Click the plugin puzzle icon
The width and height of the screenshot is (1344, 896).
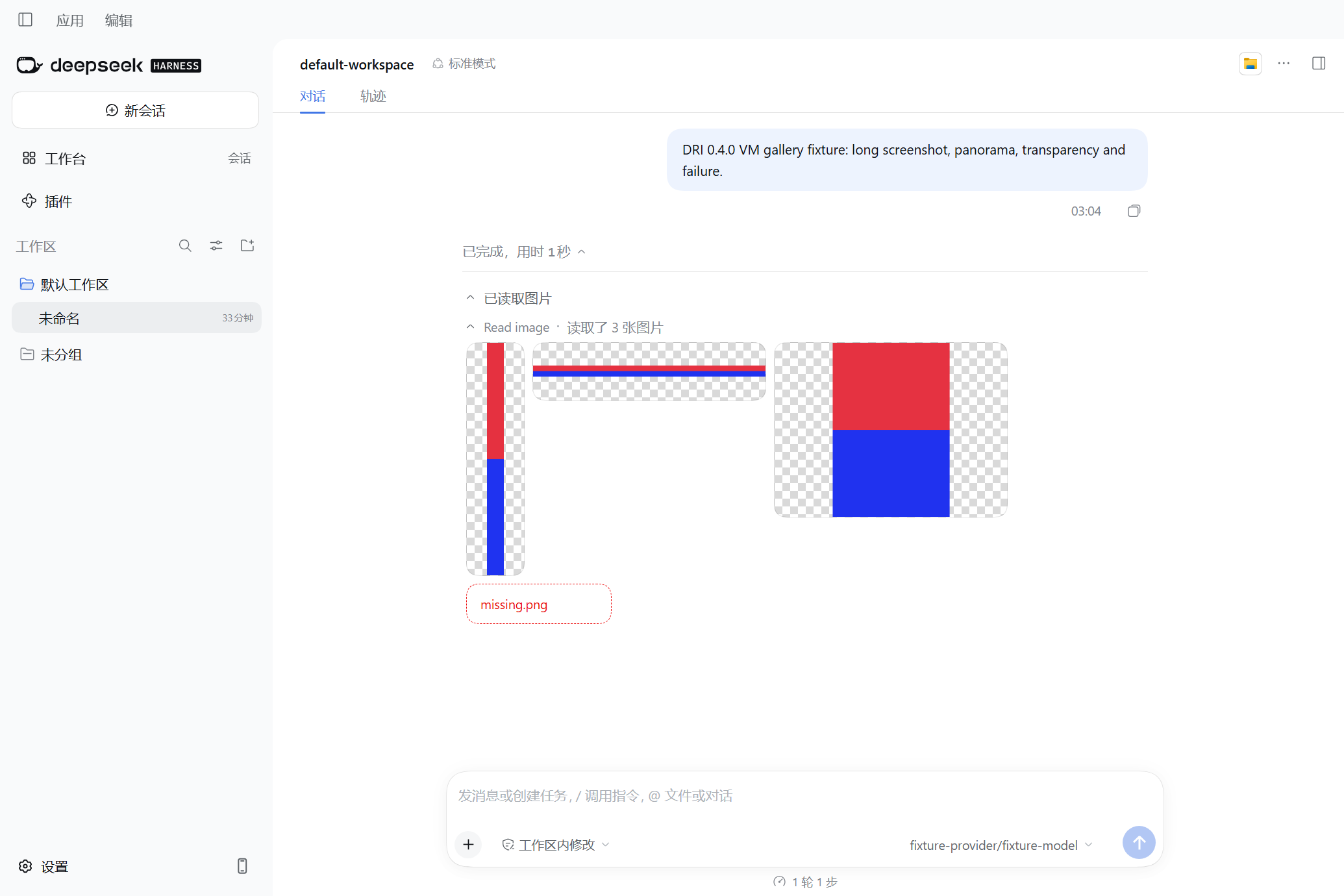pyautogui.click(x=29, y=201)
